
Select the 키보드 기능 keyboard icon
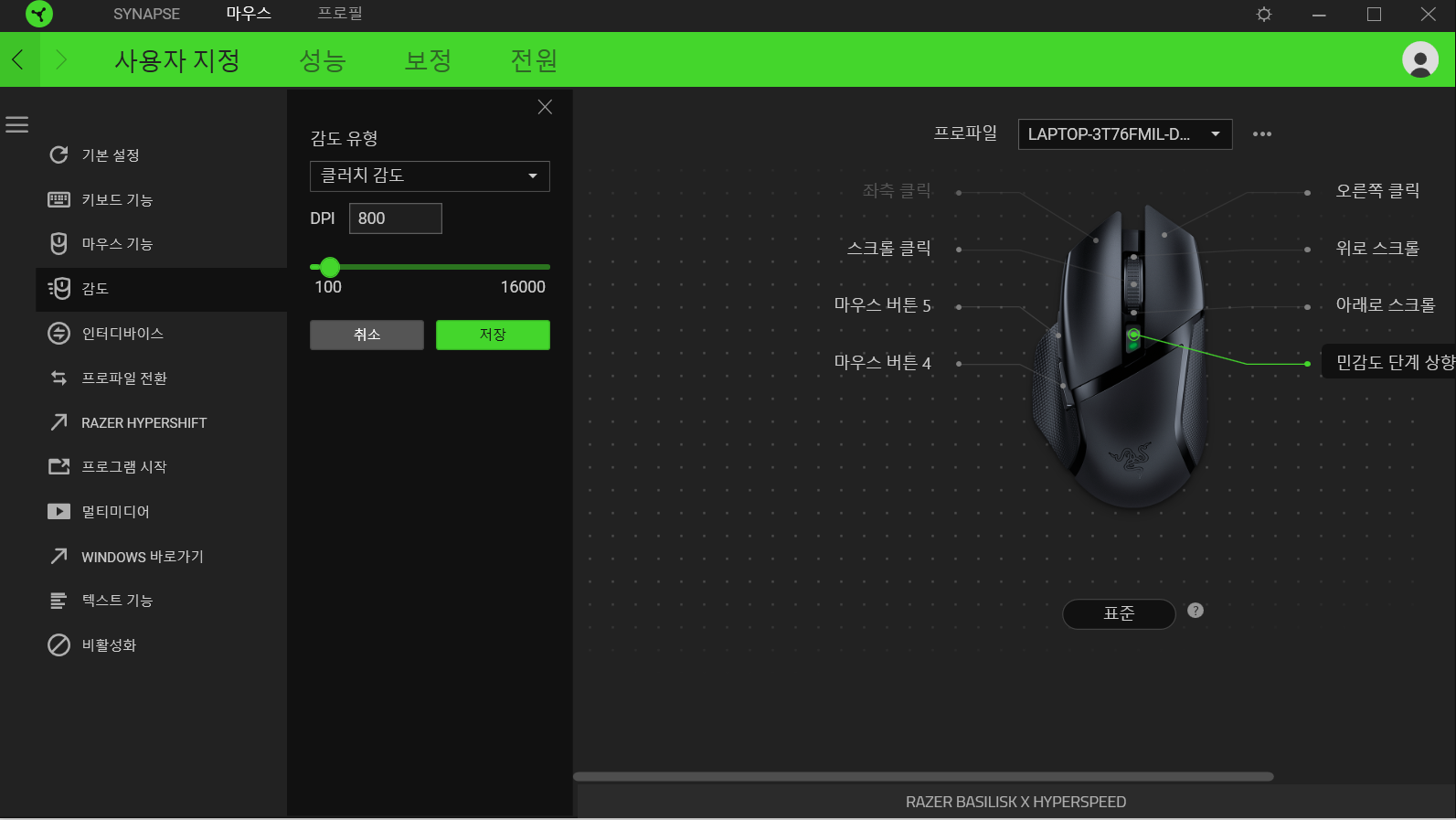pos(58,199)
